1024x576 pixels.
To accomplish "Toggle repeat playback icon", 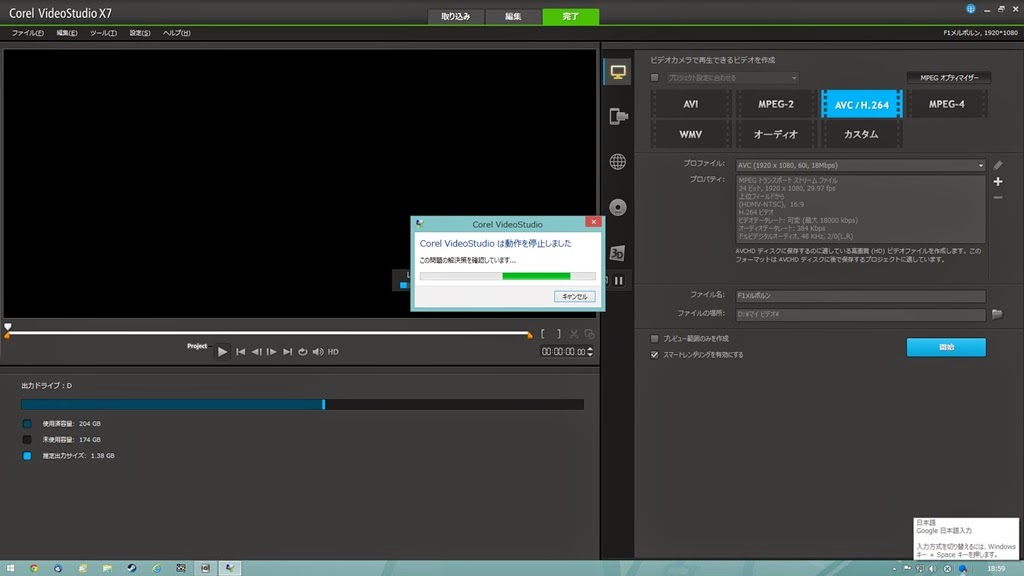I will (302, 352).
